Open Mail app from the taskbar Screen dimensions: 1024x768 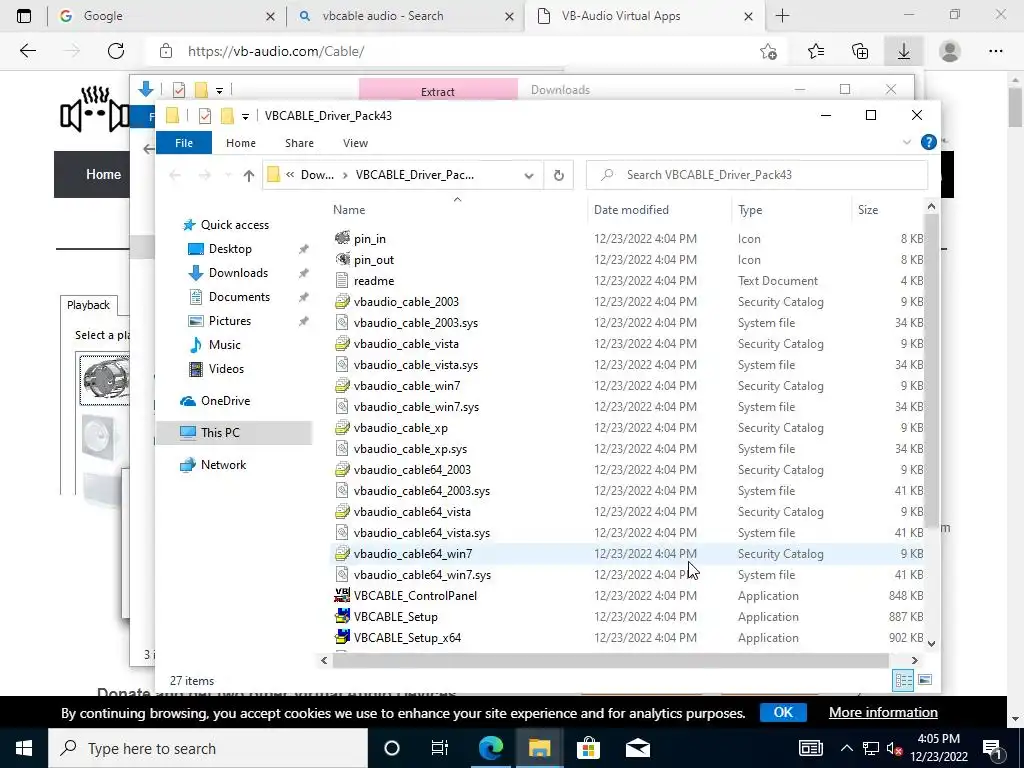[637, 748]
